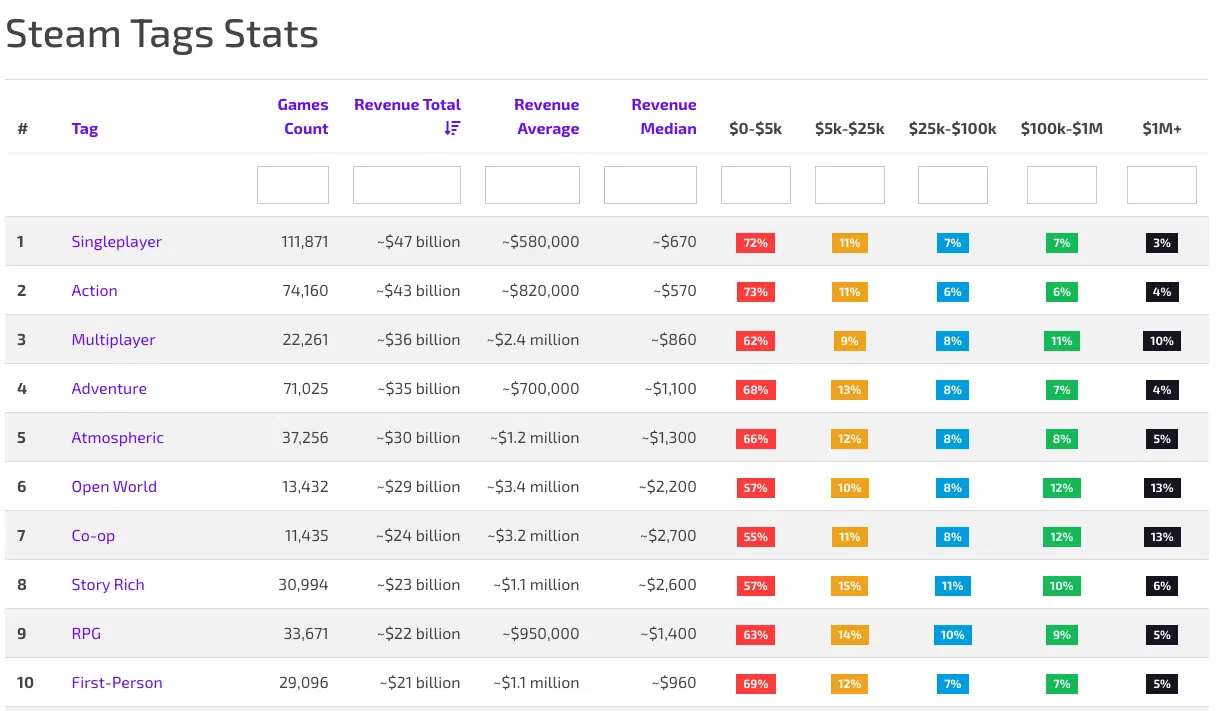Focus the Games Count filter box

click(293, 185)
